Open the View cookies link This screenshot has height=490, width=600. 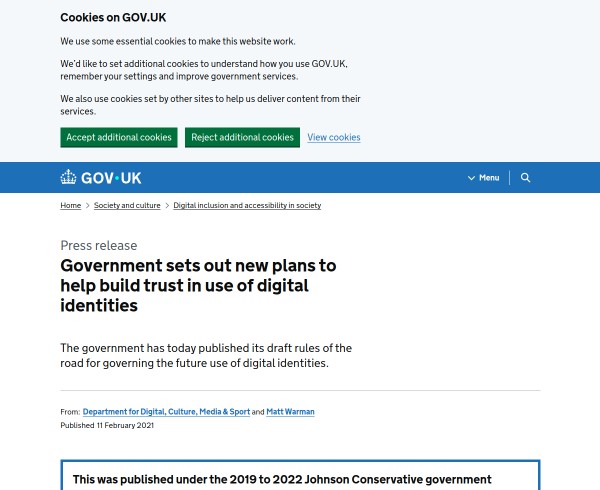click(334, 137)
